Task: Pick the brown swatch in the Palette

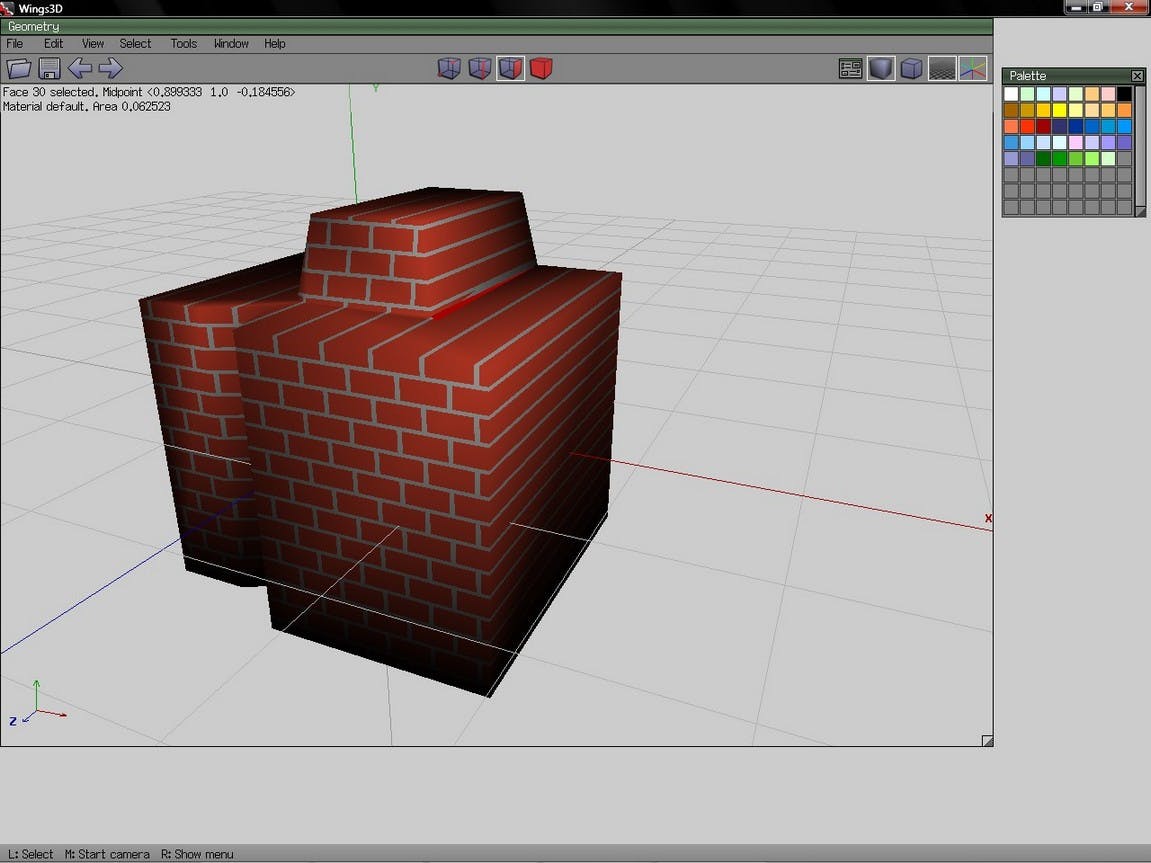Action: (x=1011, y=110)
